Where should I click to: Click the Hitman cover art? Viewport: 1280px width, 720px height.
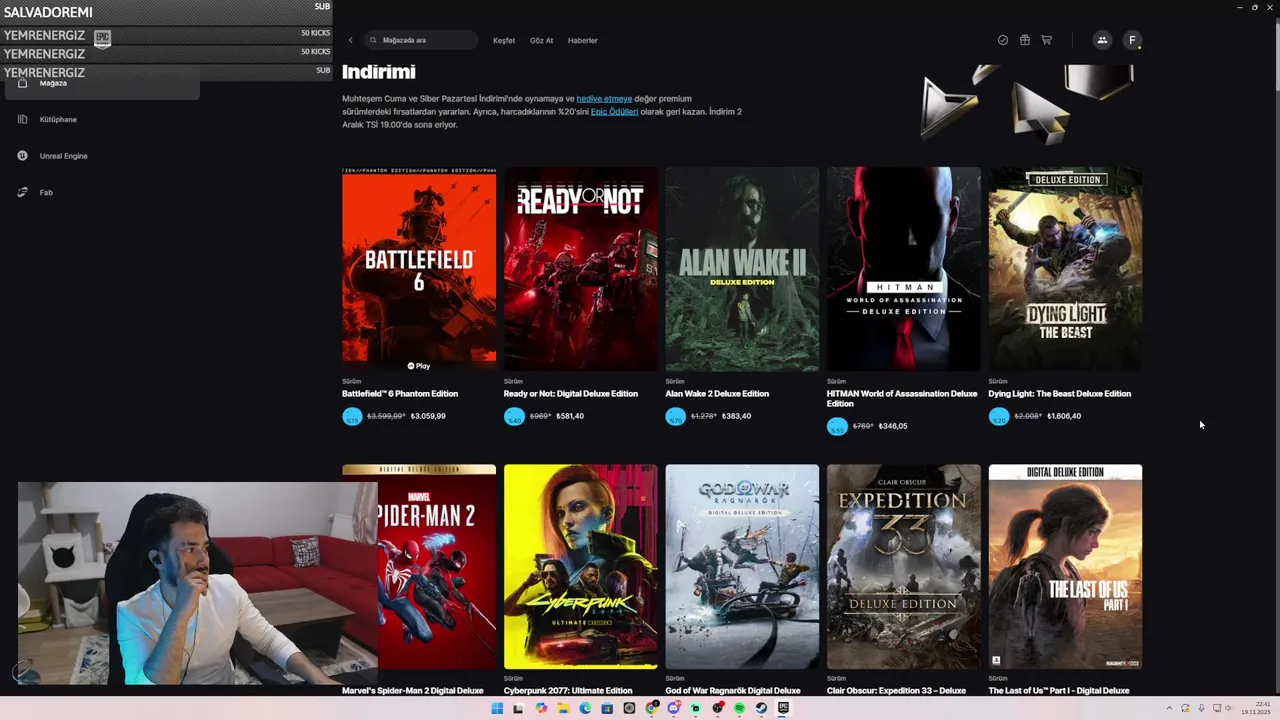[904, 269]
